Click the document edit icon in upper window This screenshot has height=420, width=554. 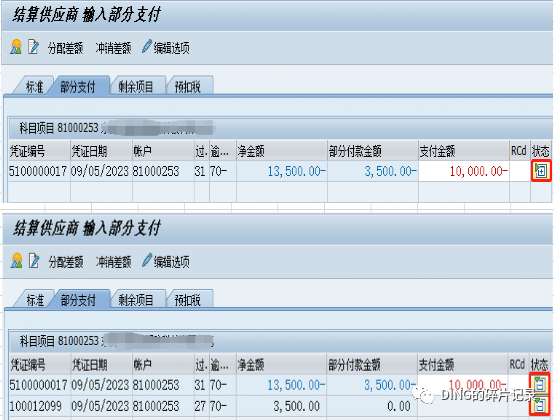tap(34, 47)
